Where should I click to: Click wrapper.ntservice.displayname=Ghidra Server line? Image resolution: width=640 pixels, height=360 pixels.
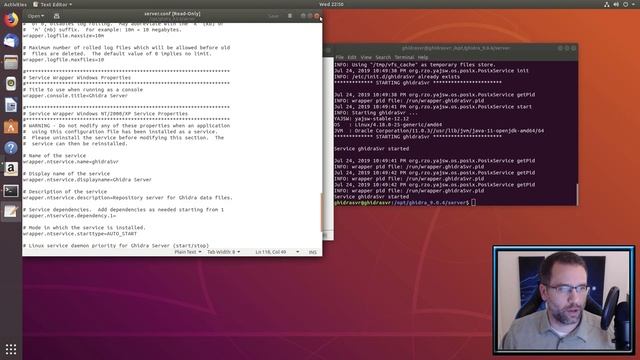pyautogui.click(x=87, y=180)
